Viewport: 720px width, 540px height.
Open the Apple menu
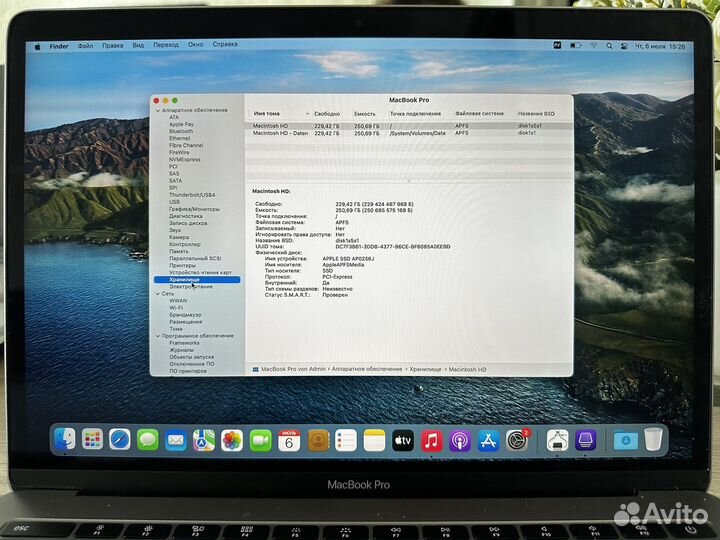coord(38,46)
